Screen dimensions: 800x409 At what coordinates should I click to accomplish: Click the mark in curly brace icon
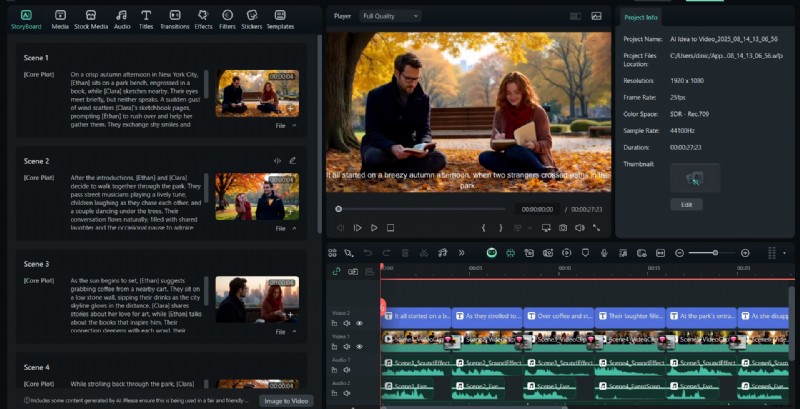tap(483, 228)
